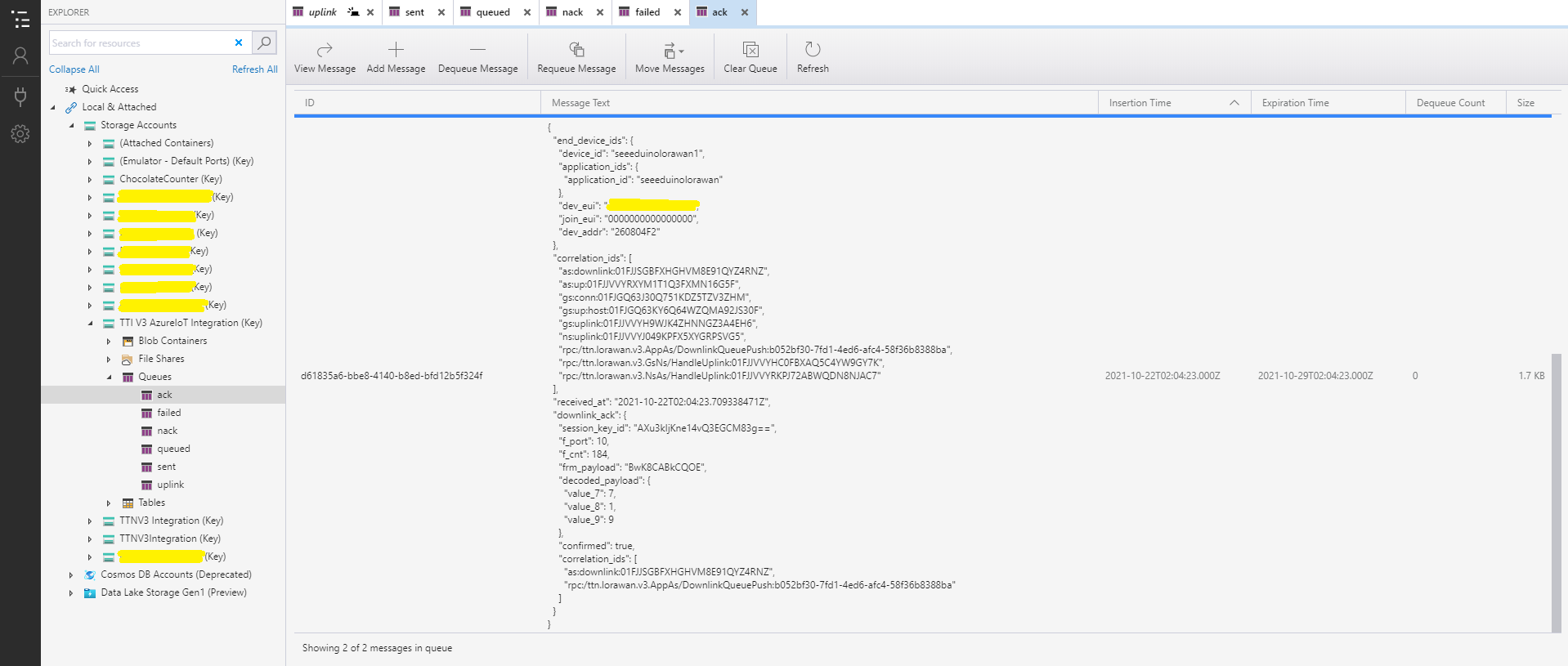
Task: Switch to the failed tab
Action: (x=647, y=12)
